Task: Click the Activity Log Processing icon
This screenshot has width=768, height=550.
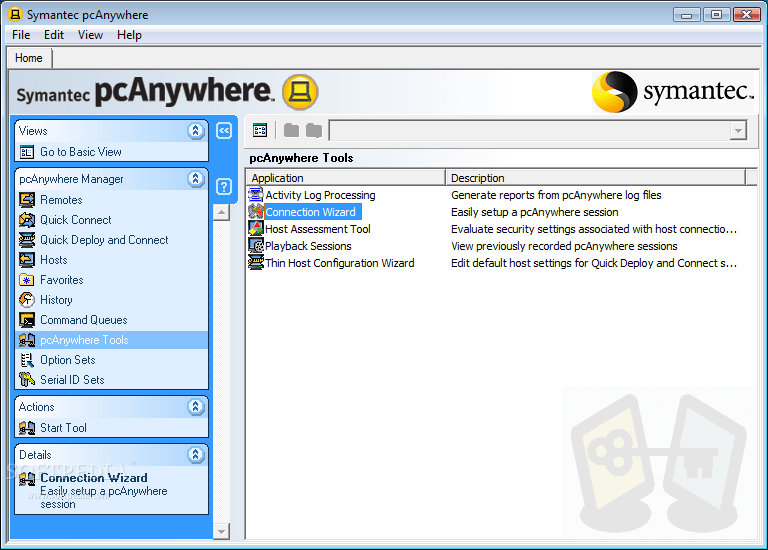Action: coord(256,195)
